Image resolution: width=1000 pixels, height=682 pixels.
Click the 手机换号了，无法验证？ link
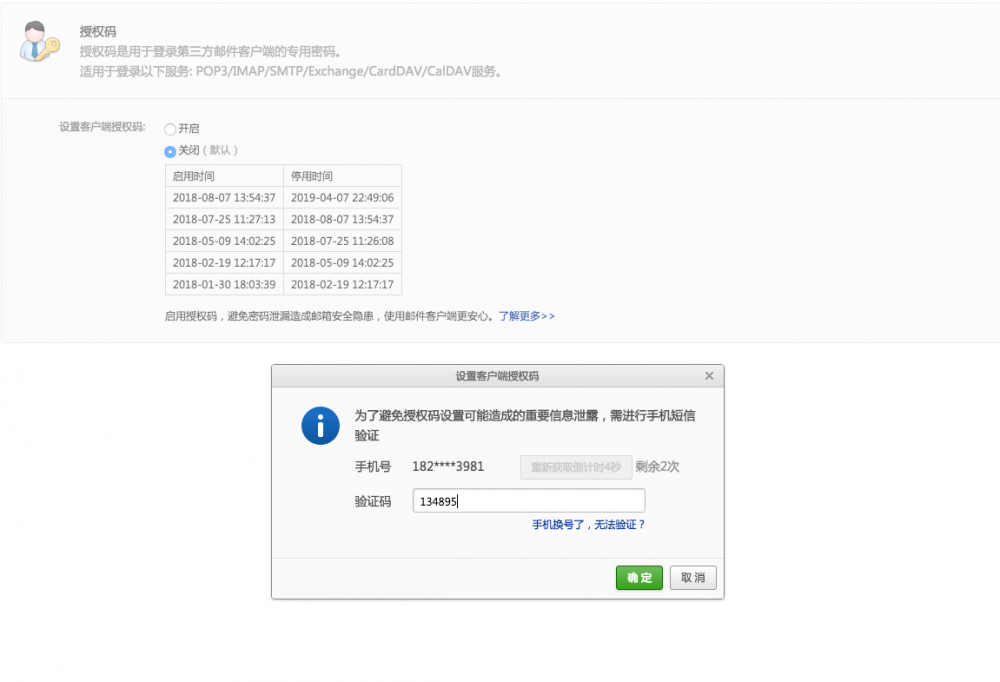click(x=587, y=523)
